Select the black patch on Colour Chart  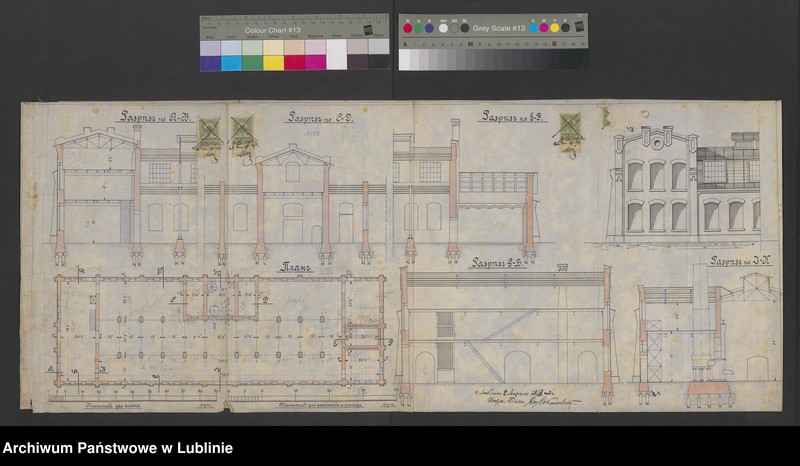point(379,62)
